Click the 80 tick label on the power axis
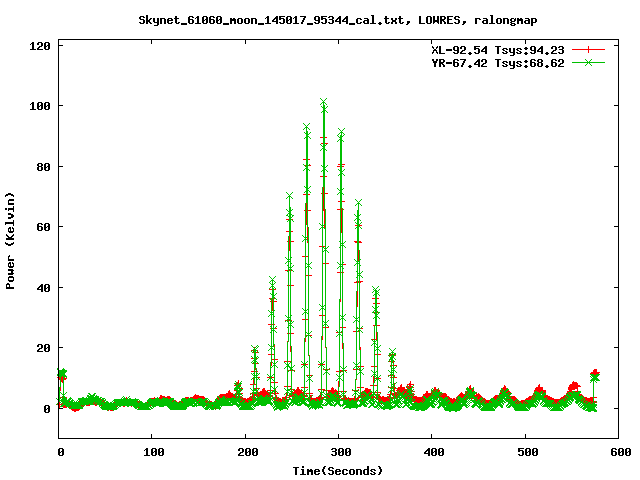This screenshot has height=480, width=640. [43, 166]
